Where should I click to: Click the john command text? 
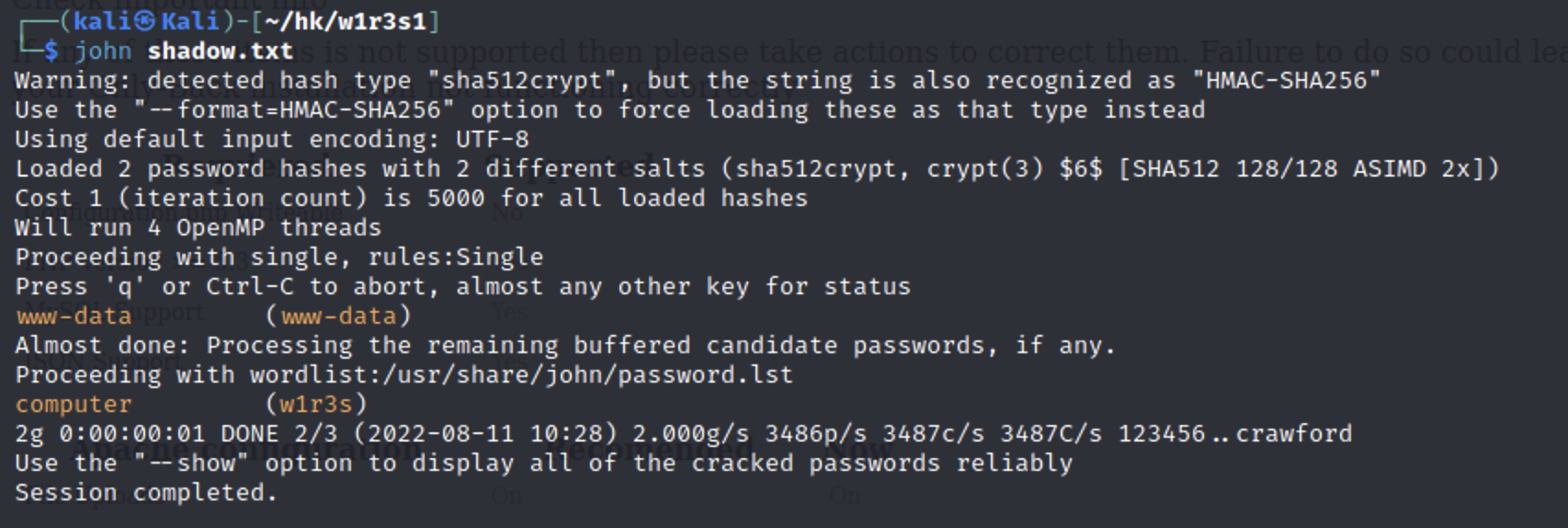point(102,51)
